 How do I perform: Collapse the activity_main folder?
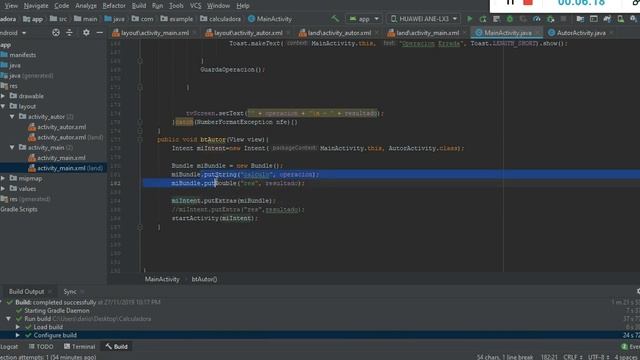[12, 147]
